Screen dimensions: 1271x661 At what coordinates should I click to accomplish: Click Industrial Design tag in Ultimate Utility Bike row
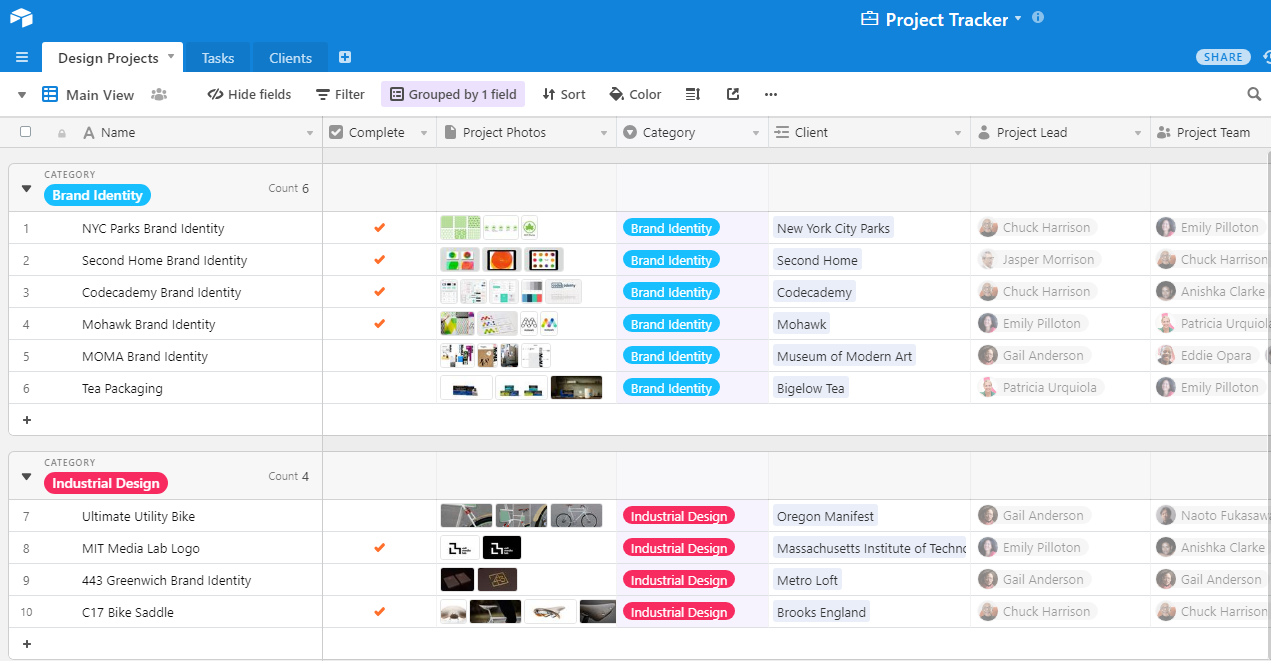point(678,516)
